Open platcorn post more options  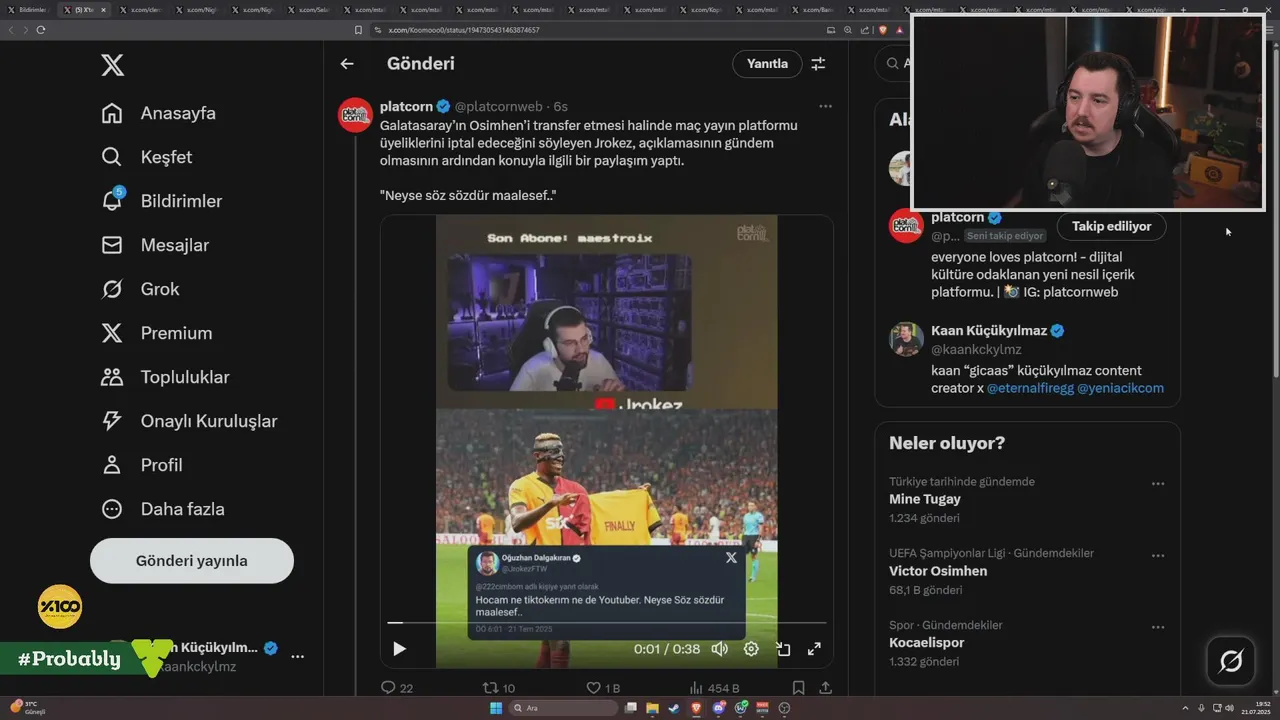pos(825,106)
